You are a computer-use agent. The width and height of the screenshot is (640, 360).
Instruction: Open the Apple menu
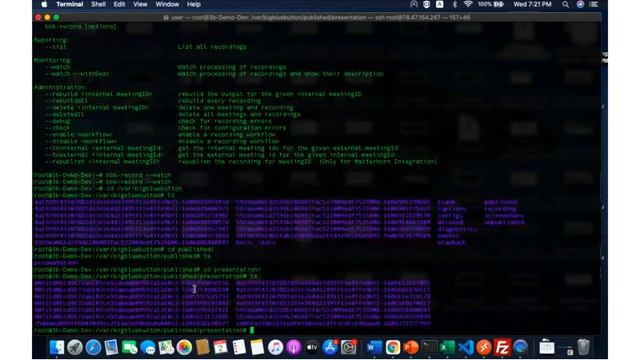(x=44, y=4)
